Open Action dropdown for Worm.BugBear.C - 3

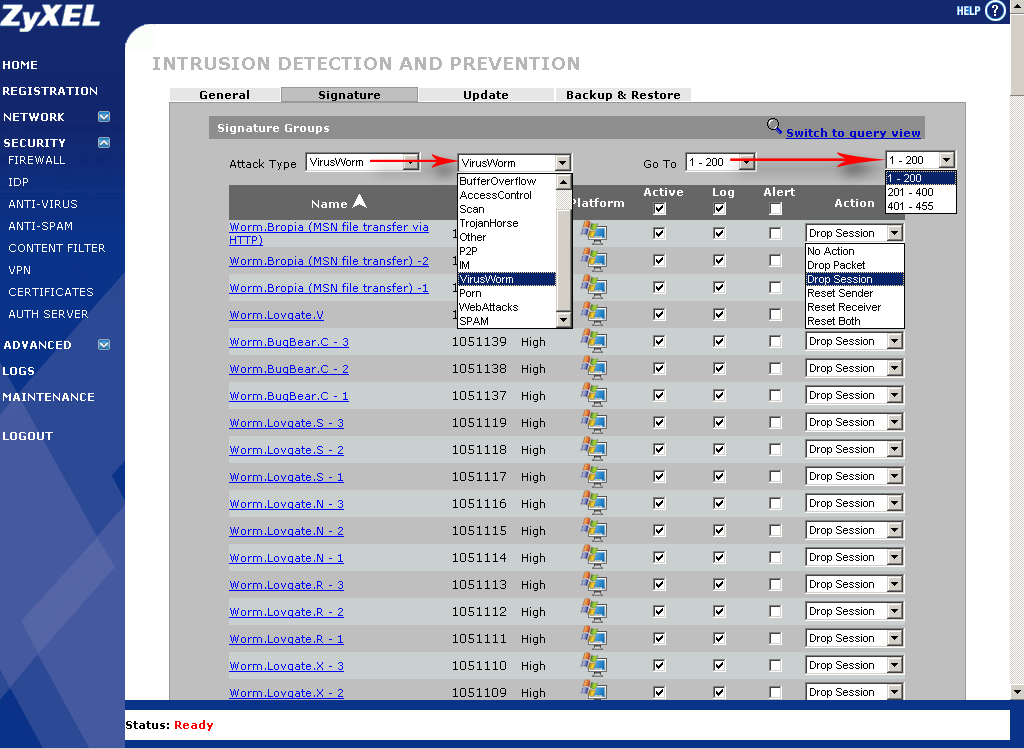(x=854, y=341)
